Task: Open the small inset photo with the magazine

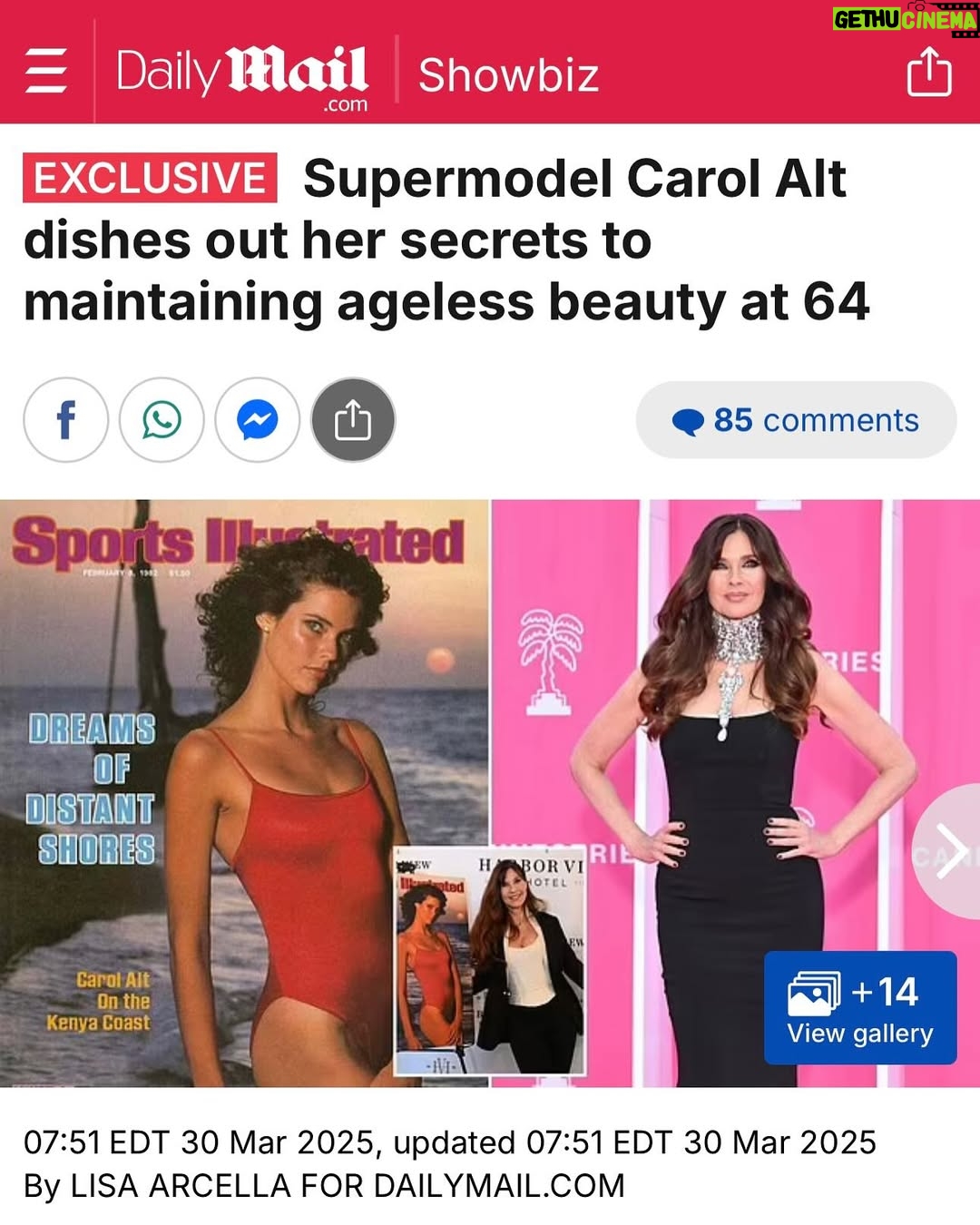Action: point(490,961)
